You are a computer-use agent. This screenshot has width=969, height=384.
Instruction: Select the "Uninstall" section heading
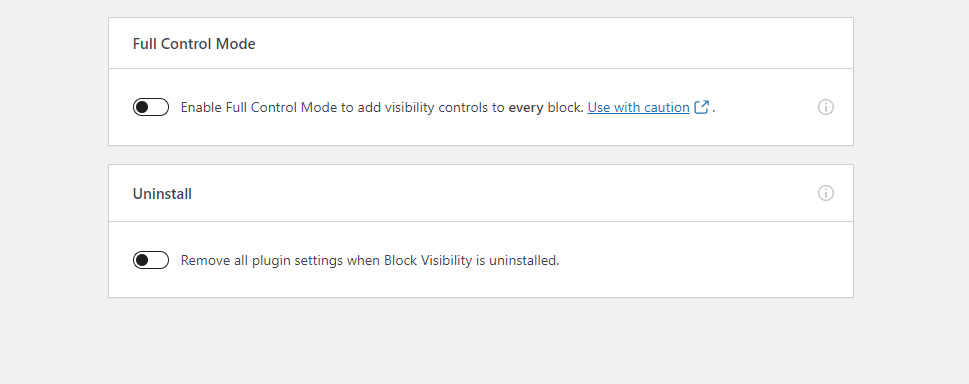(162, 194)
